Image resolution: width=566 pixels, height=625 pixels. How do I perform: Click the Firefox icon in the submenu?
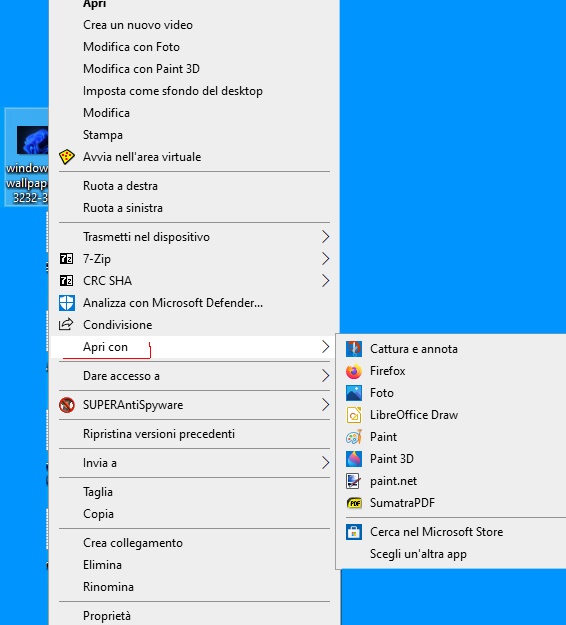(354, 371)
